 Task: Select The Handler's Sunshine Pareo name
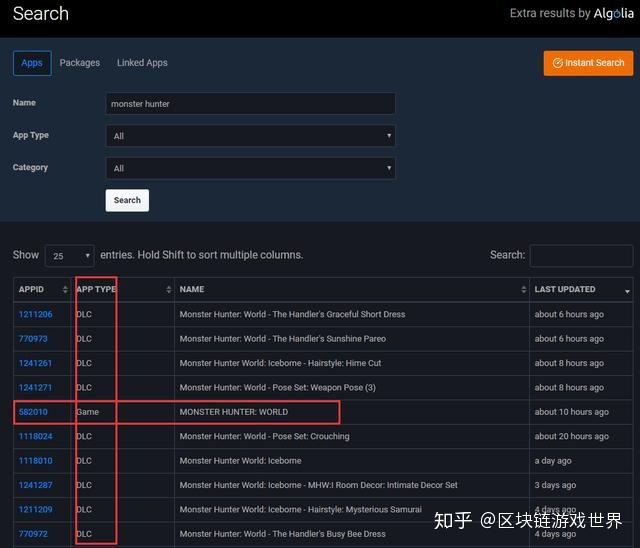[x=283, y=339]
